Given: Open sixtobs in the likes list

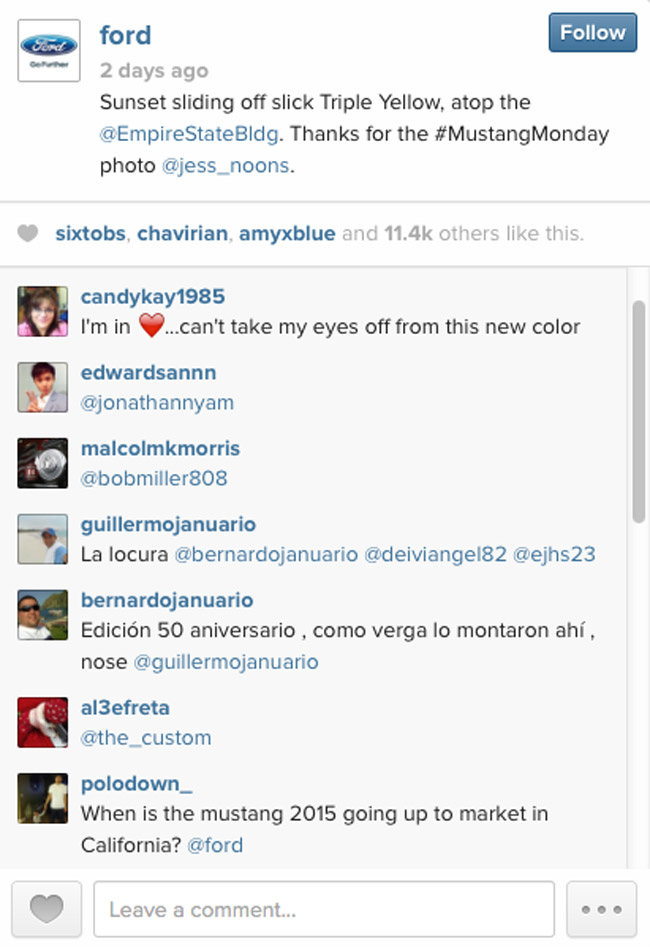Looking at the screenshot, I should pyautogui.click(x=91, y=233).
